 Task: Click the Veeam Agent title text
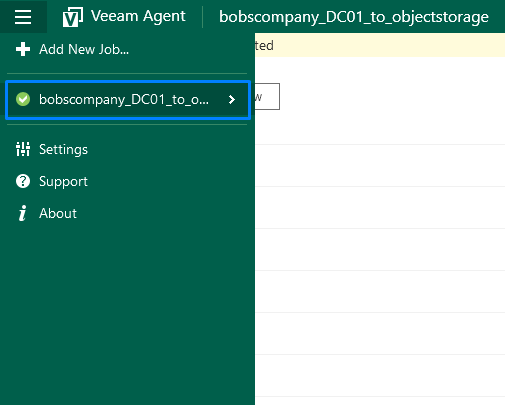point(138,16)
